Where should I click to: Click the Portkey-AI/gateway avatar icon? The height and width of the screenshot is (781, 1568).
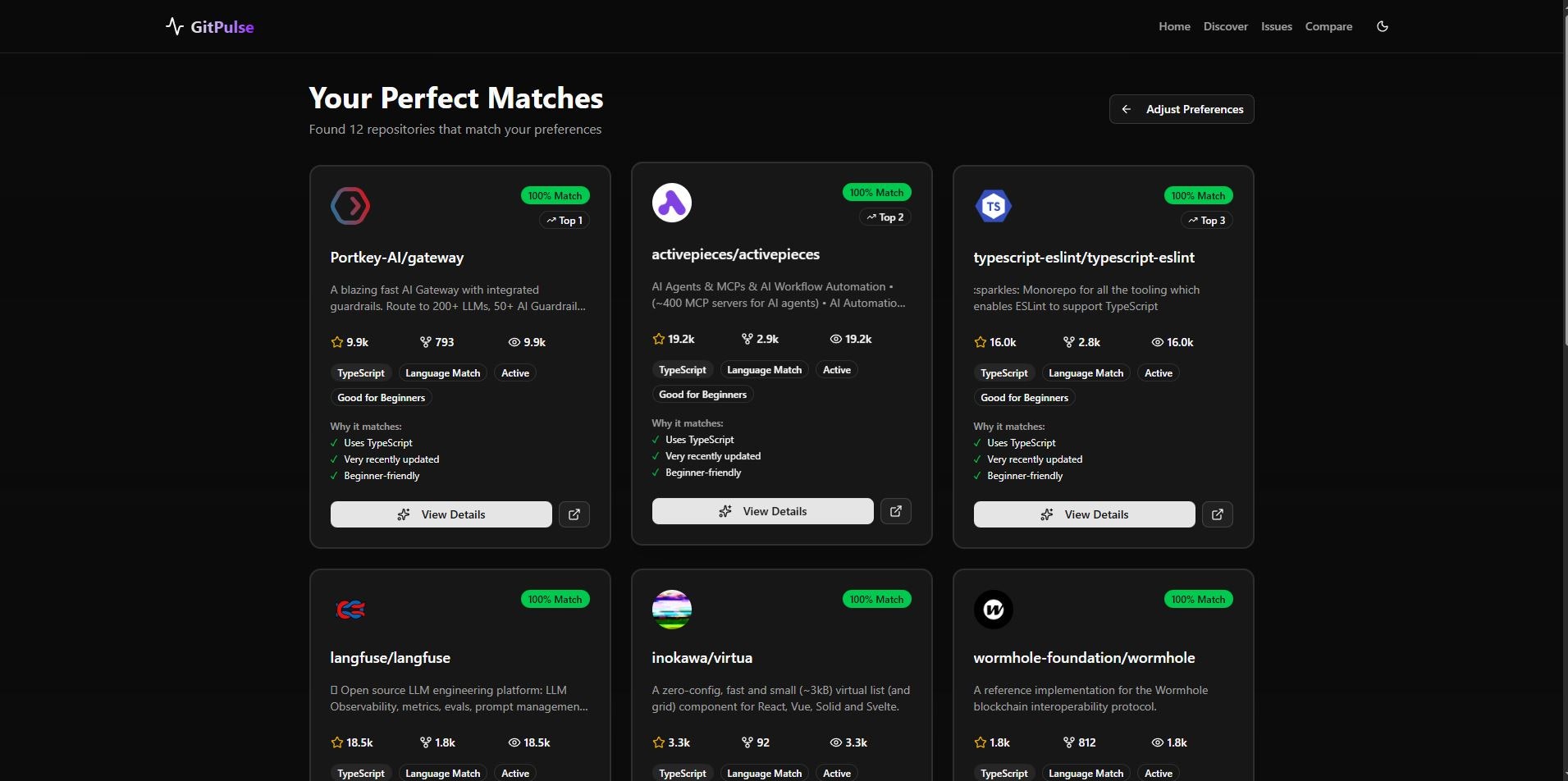(x=350, y=205)
